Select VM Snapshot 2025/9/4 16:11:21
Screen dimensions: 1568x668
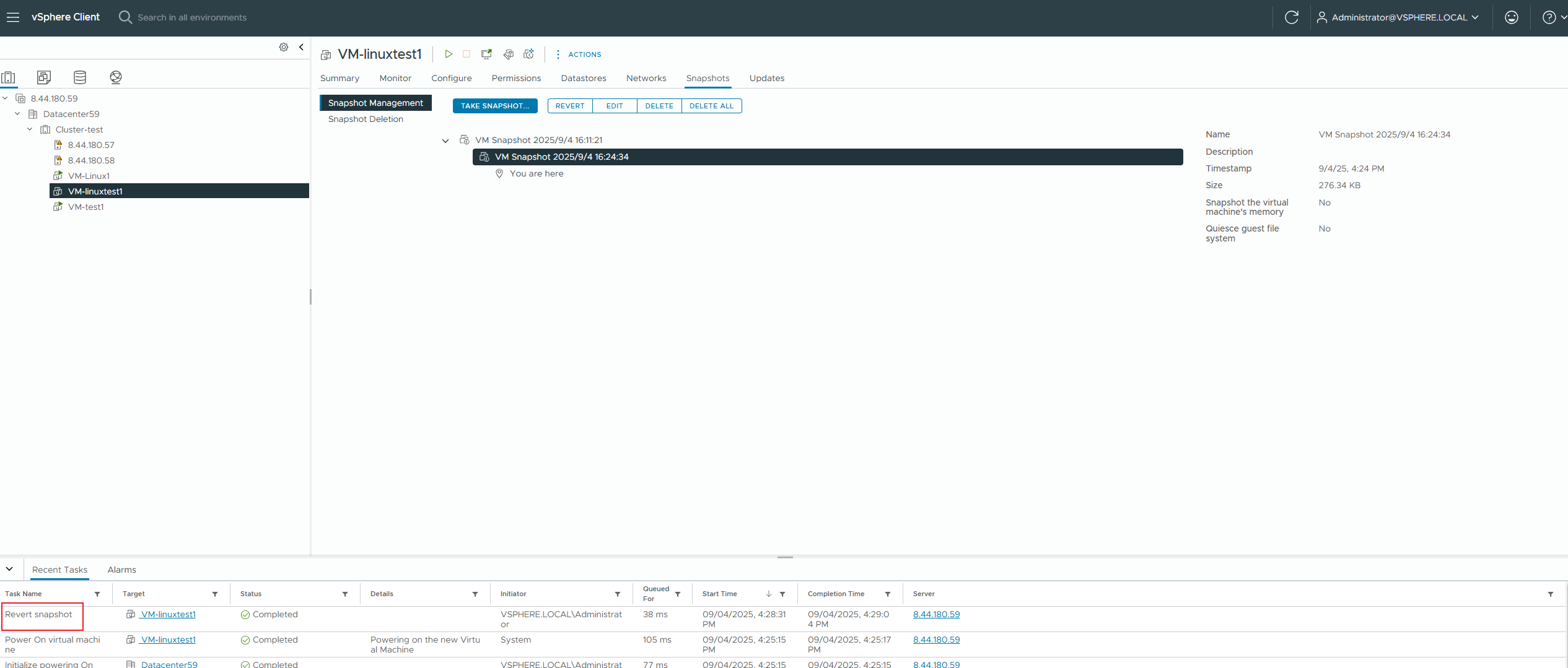point(538,141)
